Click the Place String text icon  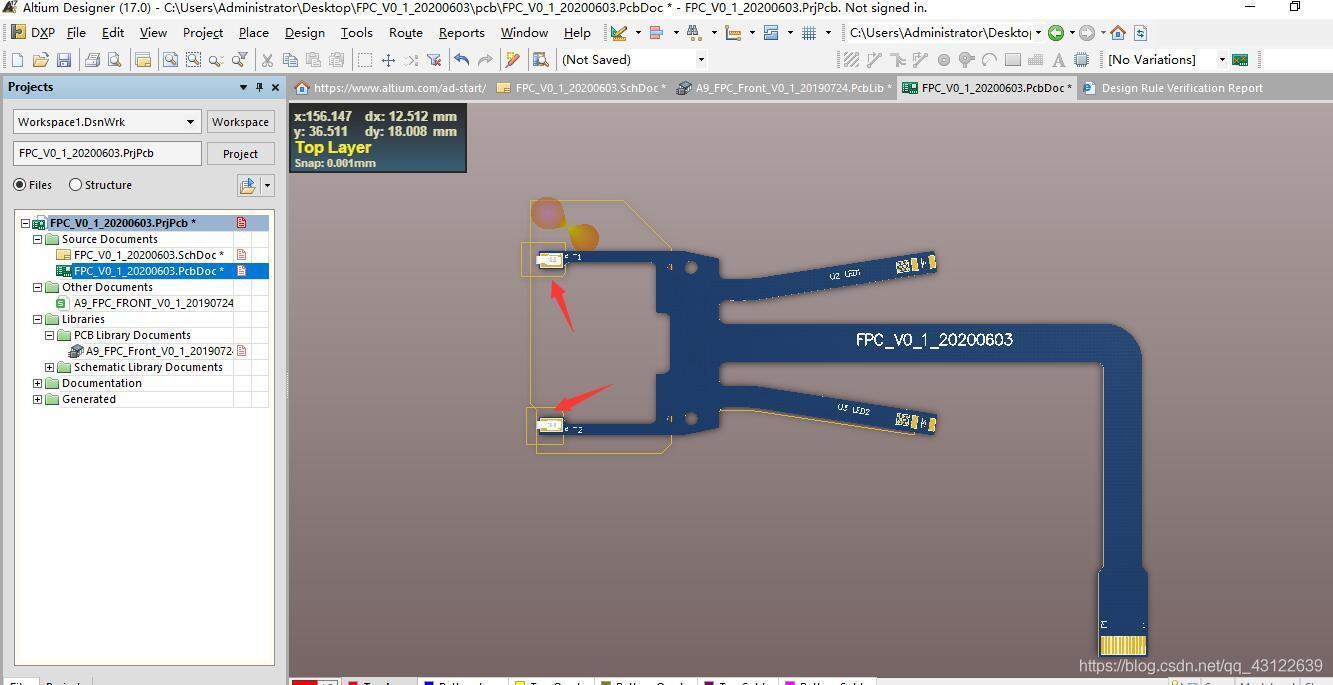1058,60
